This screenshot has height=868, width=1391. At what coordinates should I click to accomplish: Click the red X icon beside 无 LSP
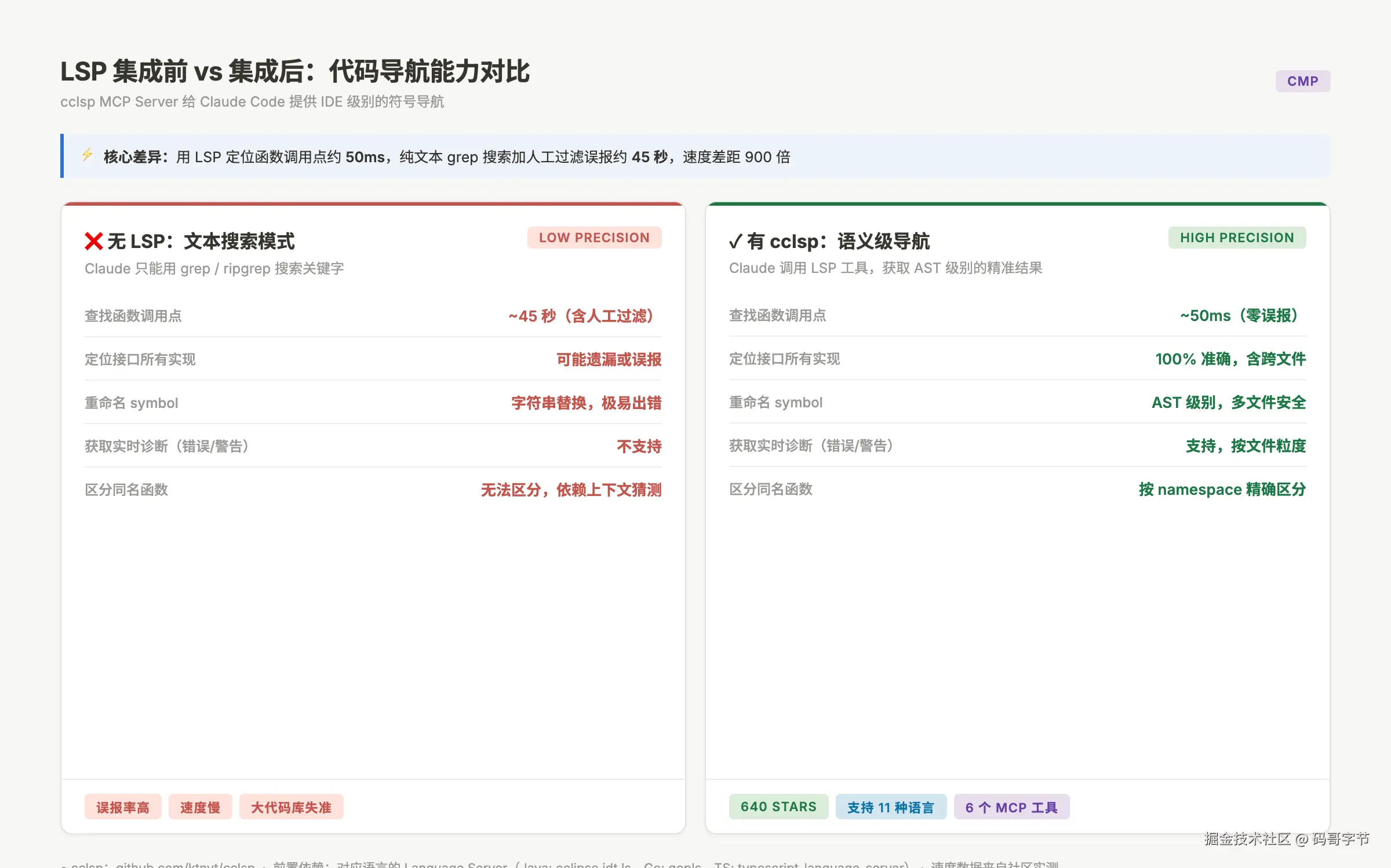pyautogui.click(x=94, y=241)
